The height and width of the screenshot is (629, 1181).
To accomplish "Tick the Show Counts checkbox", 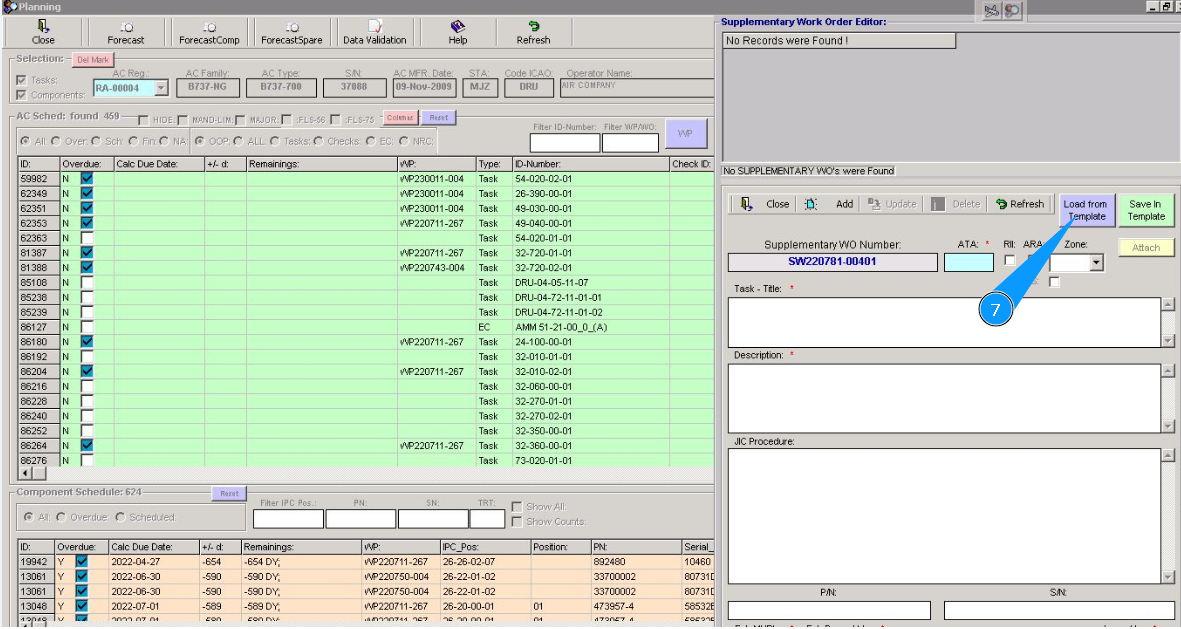I will [517, 521].
